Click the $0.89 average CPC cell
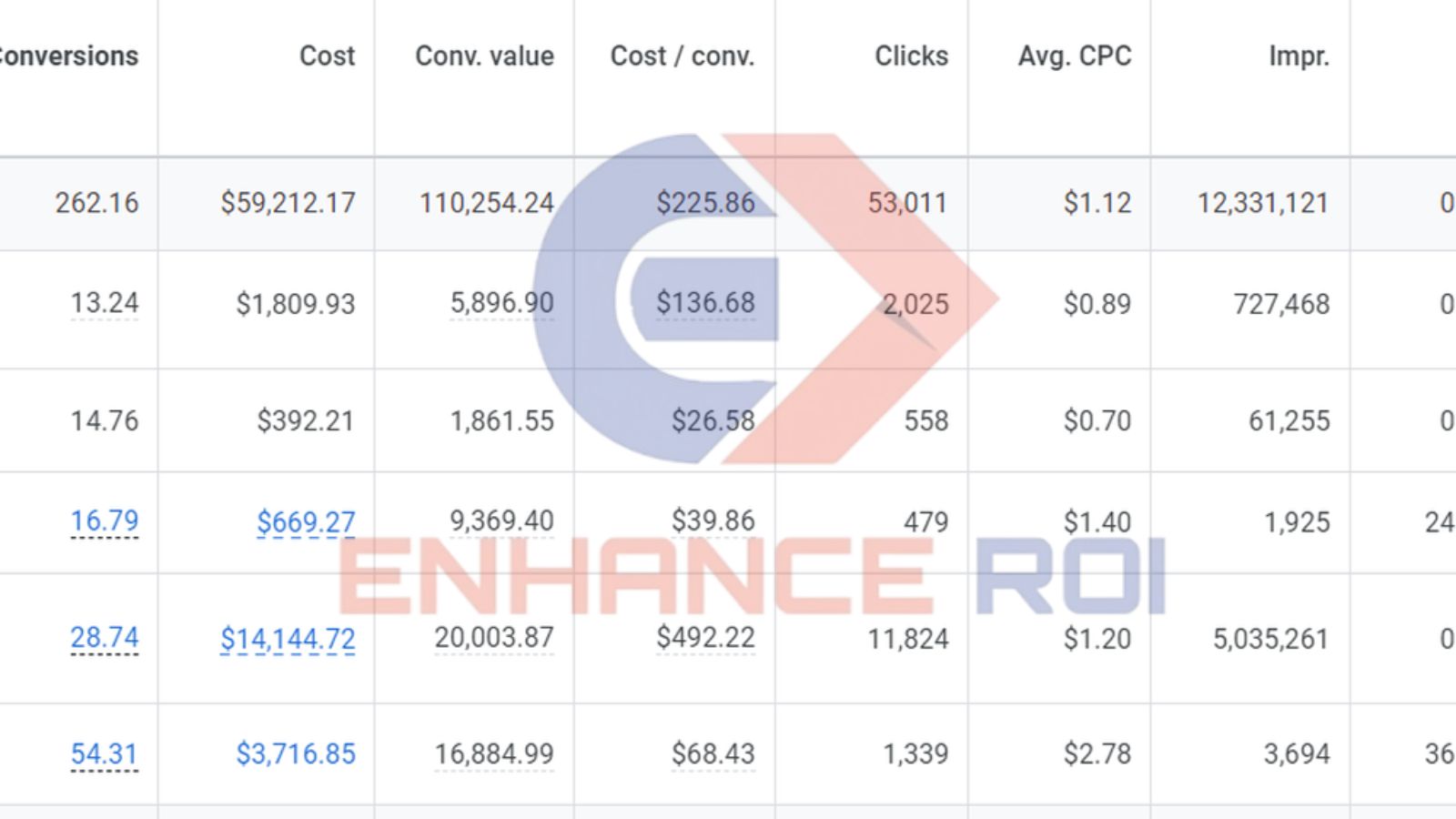This screenshot has height=819, width=1456. [1097, 304]
